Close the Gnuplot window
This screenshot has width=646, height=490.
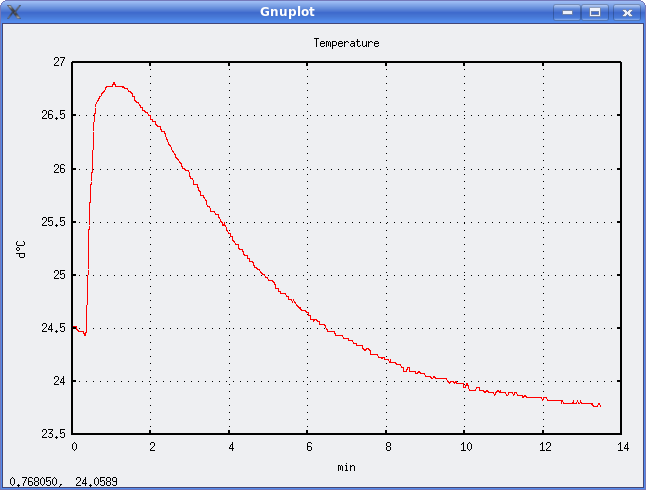tap(627, 12)
